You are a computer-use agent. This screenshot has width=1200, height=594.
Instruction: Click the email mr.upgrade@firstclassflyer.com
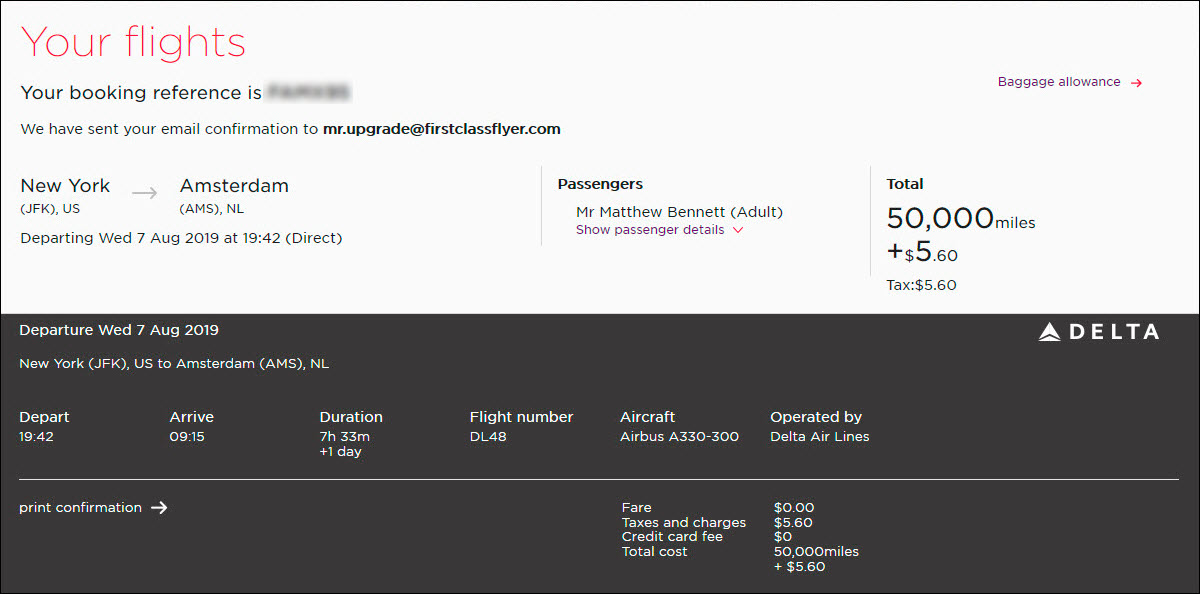(x=441, y=129)
